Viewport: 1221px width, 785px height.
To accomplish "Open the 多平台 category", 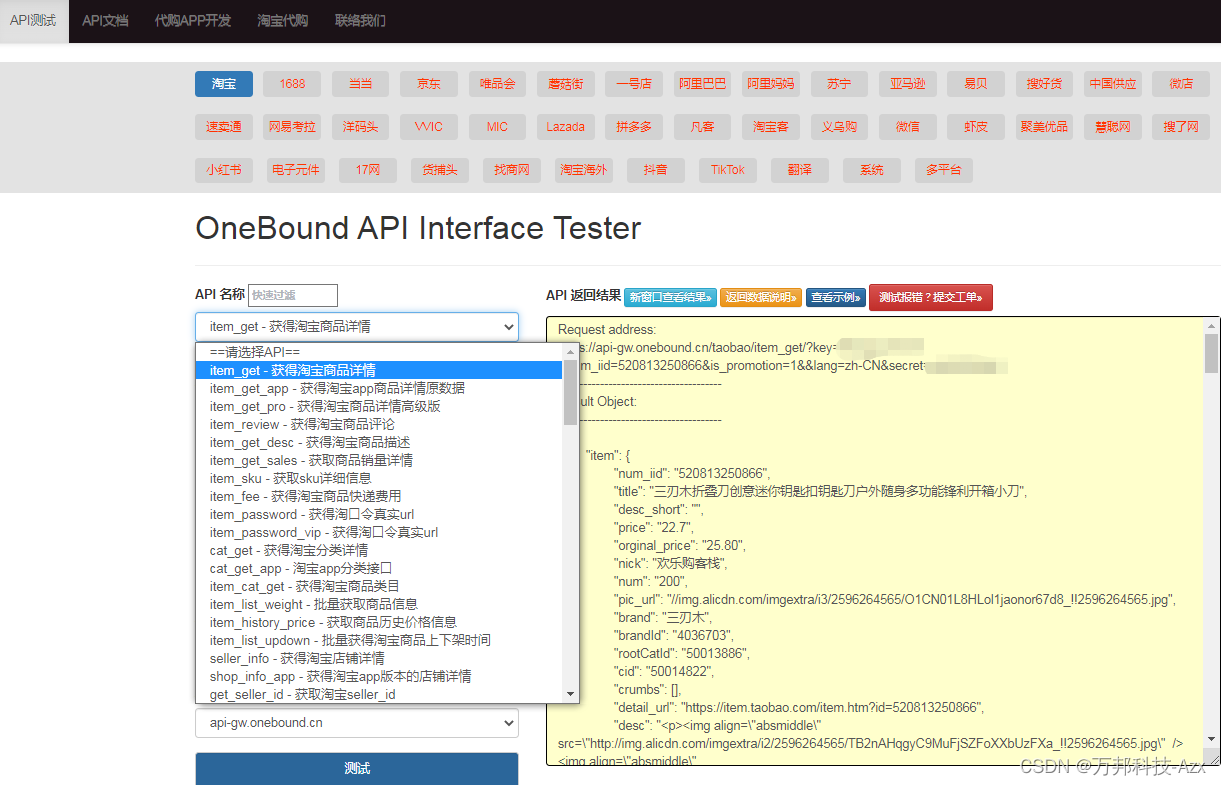I will pyautogui.click(x=943, y=170).
